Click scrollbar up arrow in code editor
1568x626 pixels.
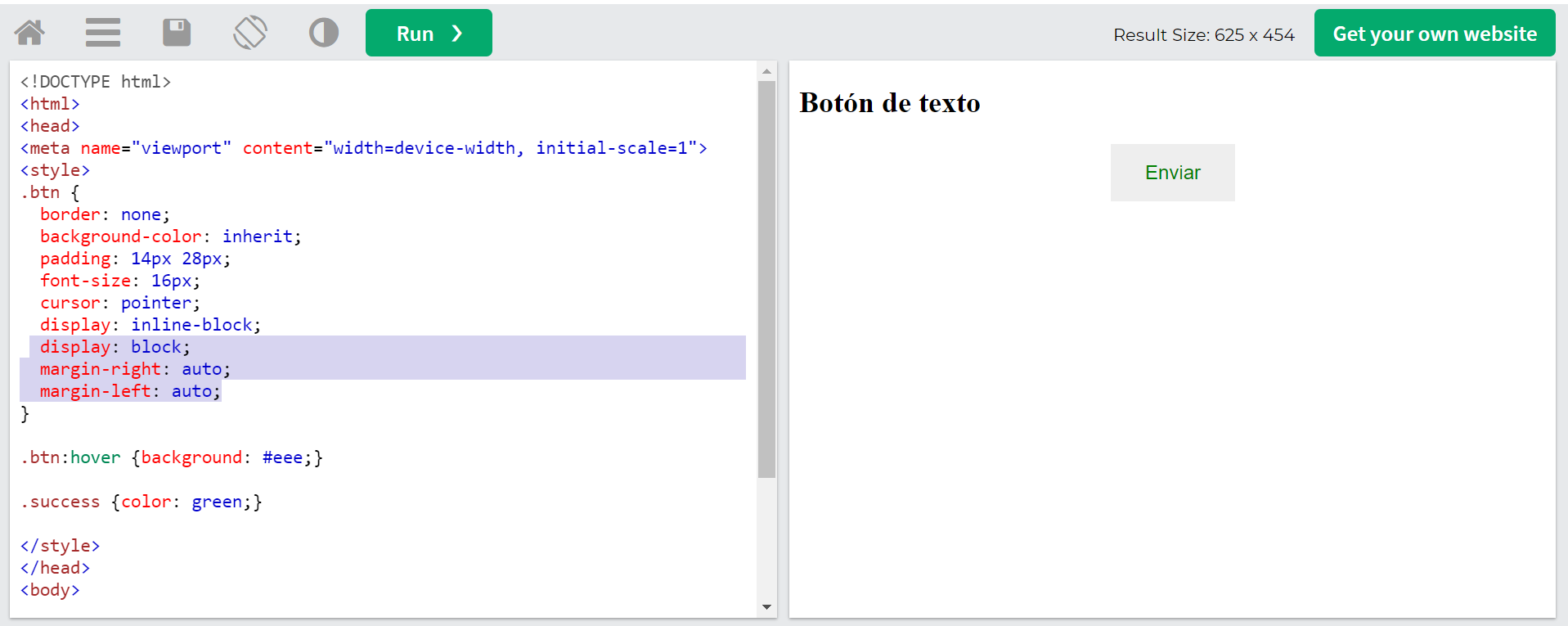(766, 71)
